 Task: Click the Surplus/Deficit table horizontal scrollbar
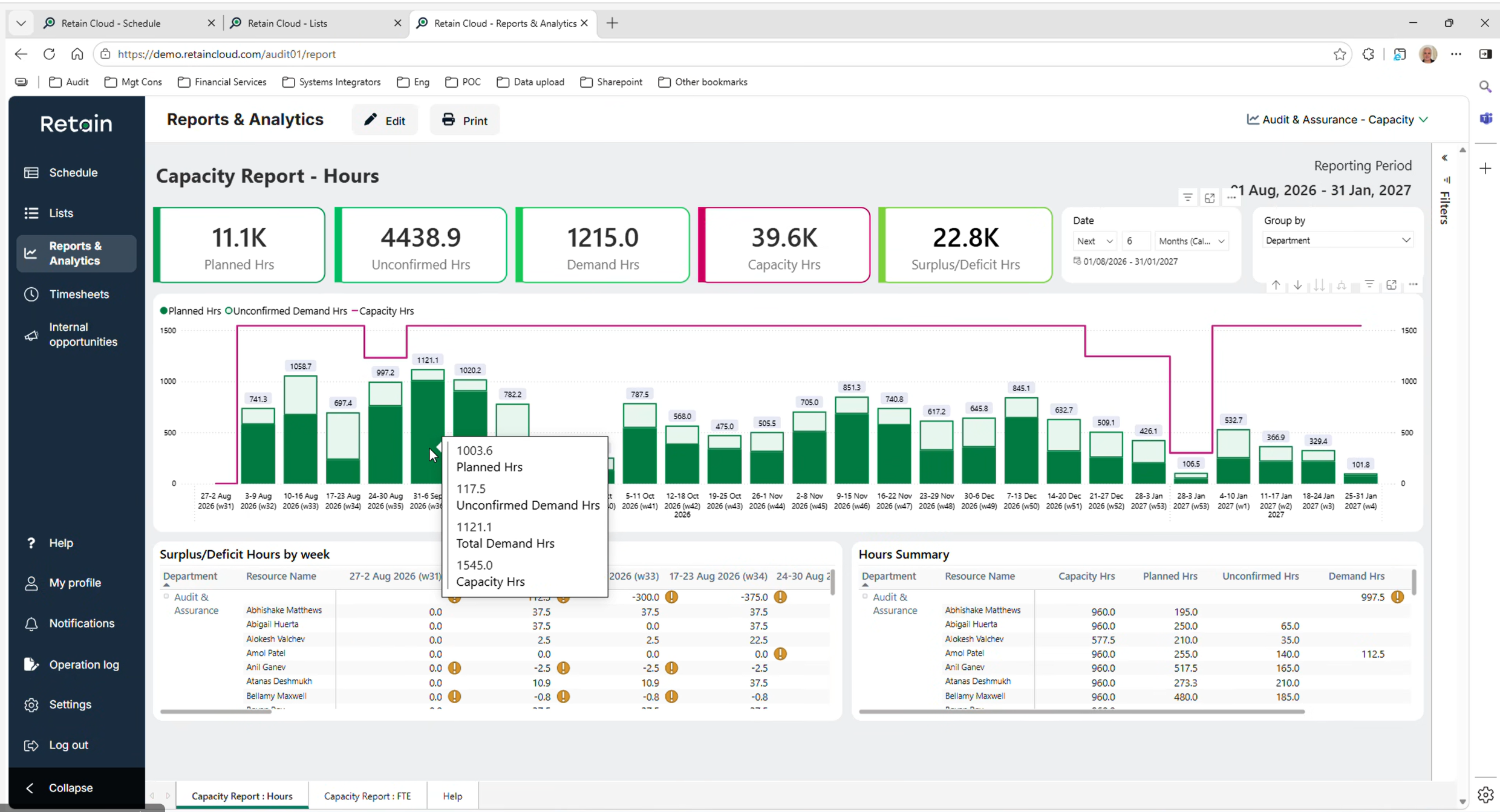(215, 711)
